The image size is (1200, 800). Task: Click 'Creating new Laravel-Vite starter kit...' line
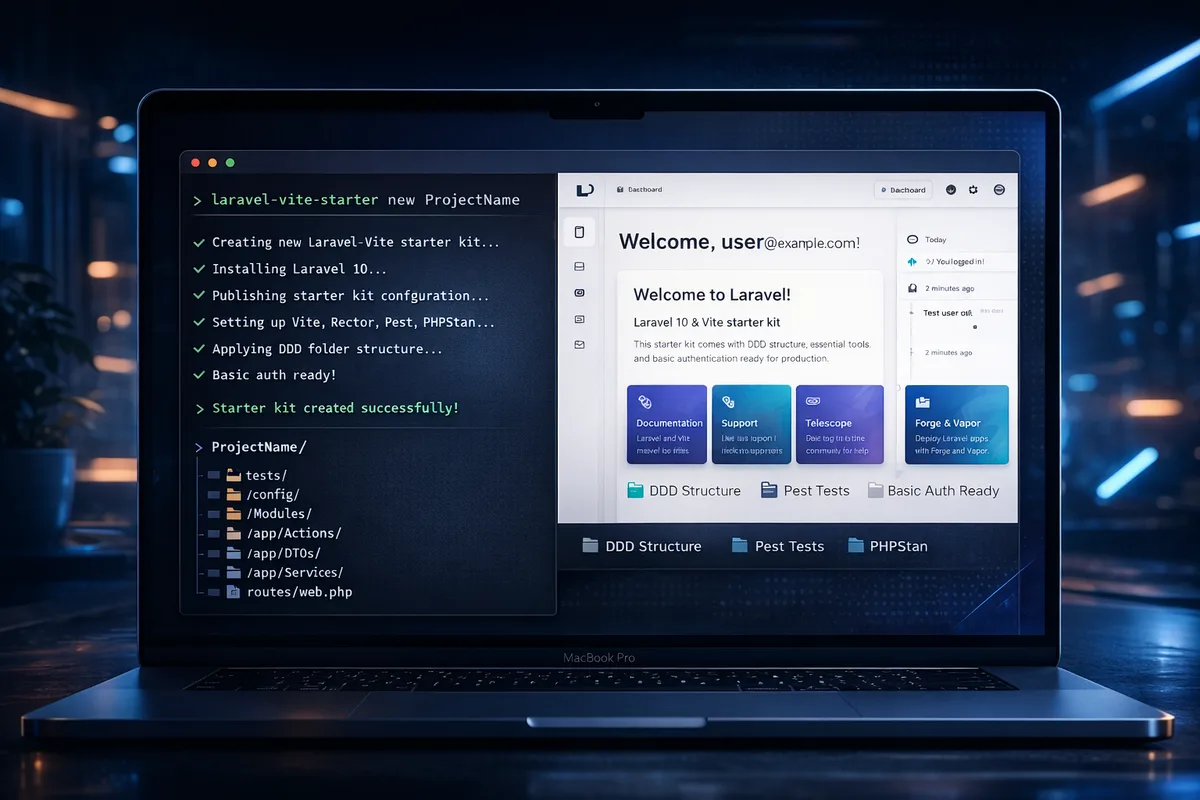tap(355, 242)
